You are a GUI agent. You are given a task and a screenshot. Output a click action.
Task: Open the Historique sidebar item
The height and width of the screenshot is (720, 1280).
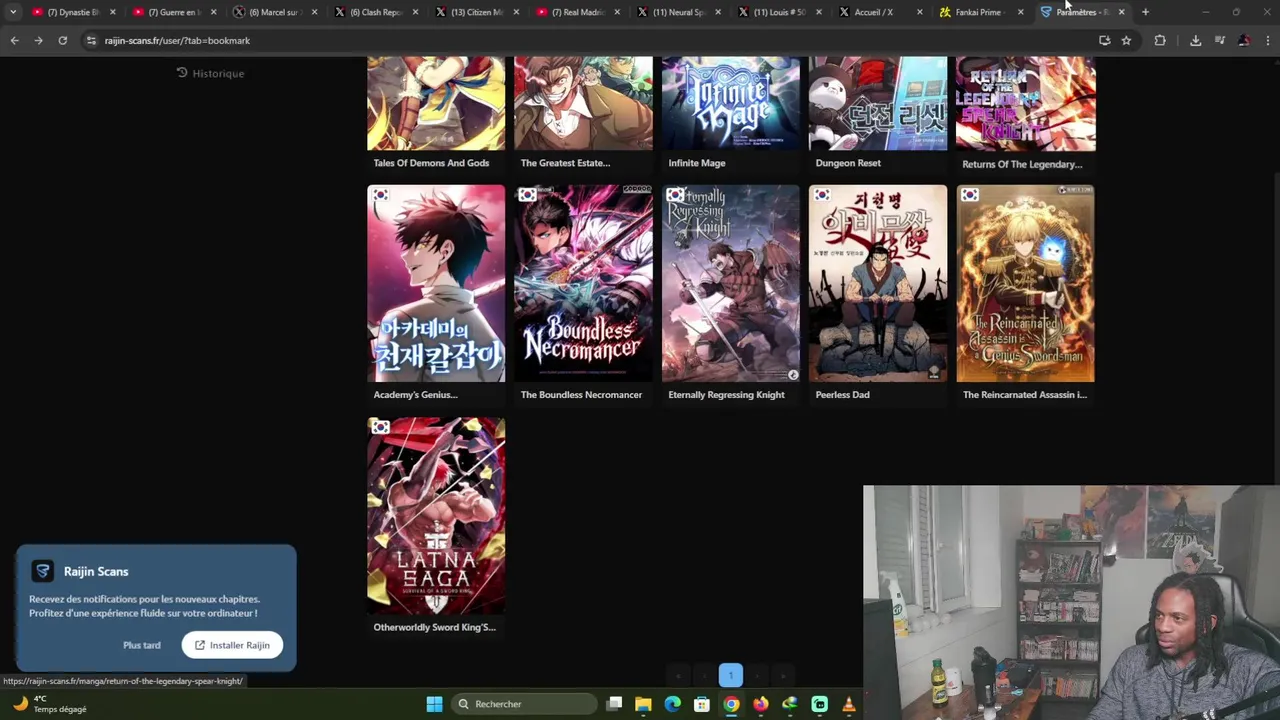coord(210,73)
